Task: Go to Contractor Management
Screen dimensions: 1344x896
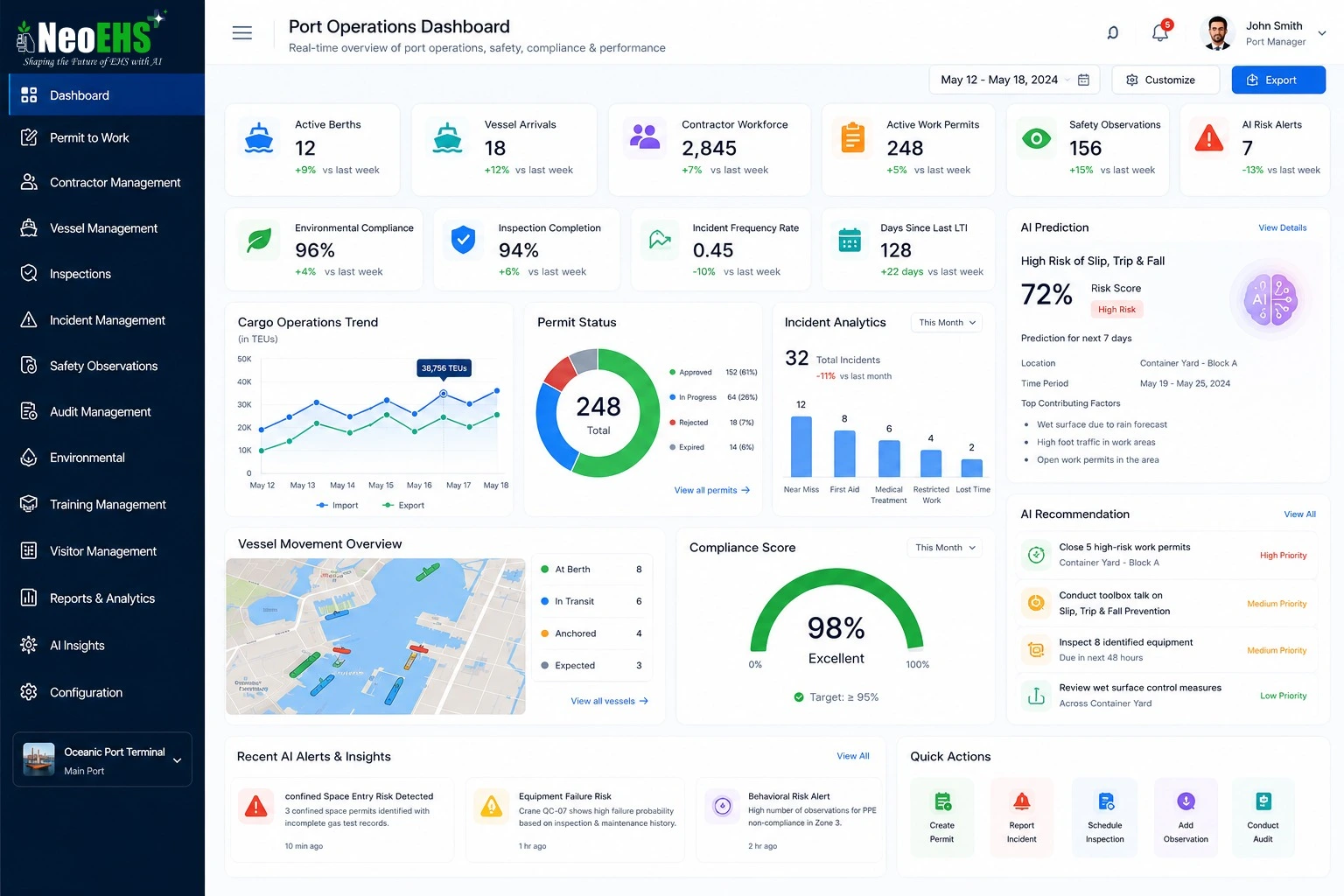Action: [102, 182]
